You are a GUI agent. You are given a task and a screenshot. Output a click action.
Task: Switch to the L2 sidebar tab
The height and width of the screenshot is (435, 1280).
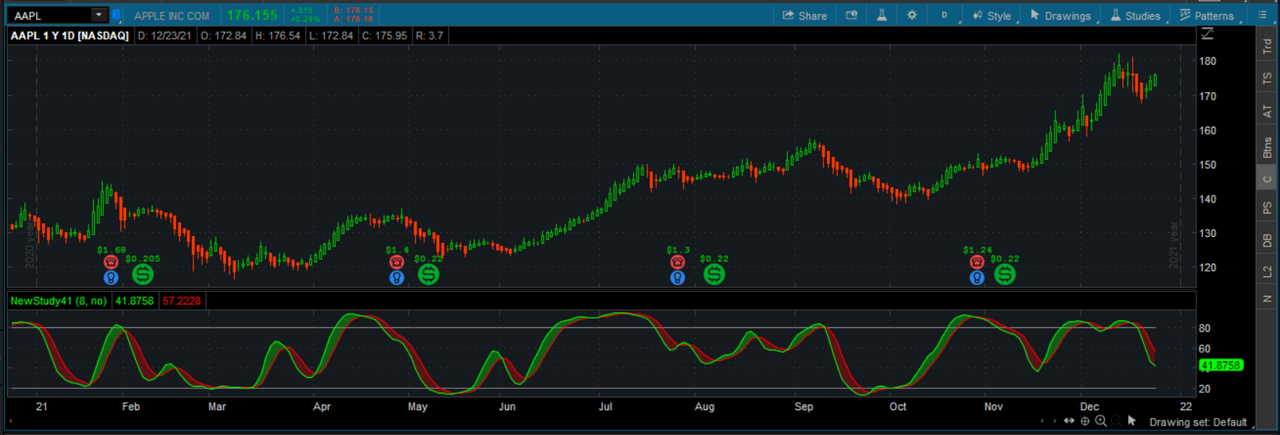1267,271
